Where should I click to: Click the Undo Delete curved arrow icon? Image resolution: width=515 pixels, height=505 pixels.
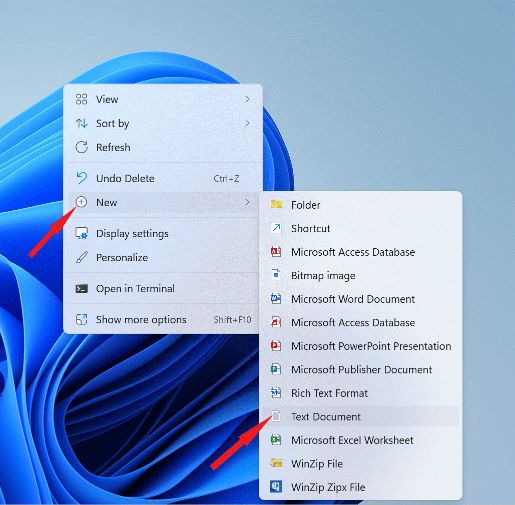coord(81,178)
